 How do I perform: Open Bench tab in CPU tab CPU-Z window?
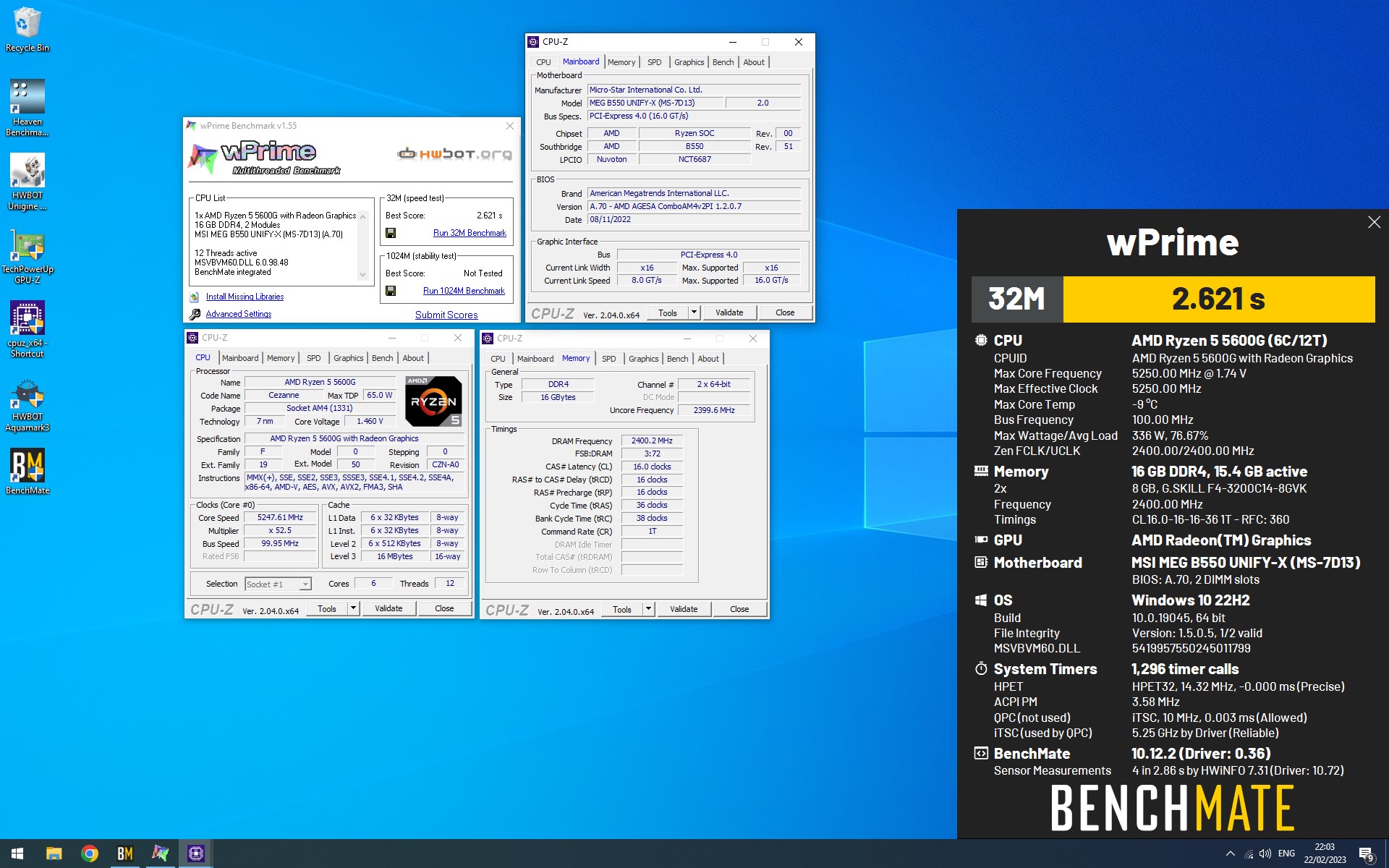pos(382,358)
